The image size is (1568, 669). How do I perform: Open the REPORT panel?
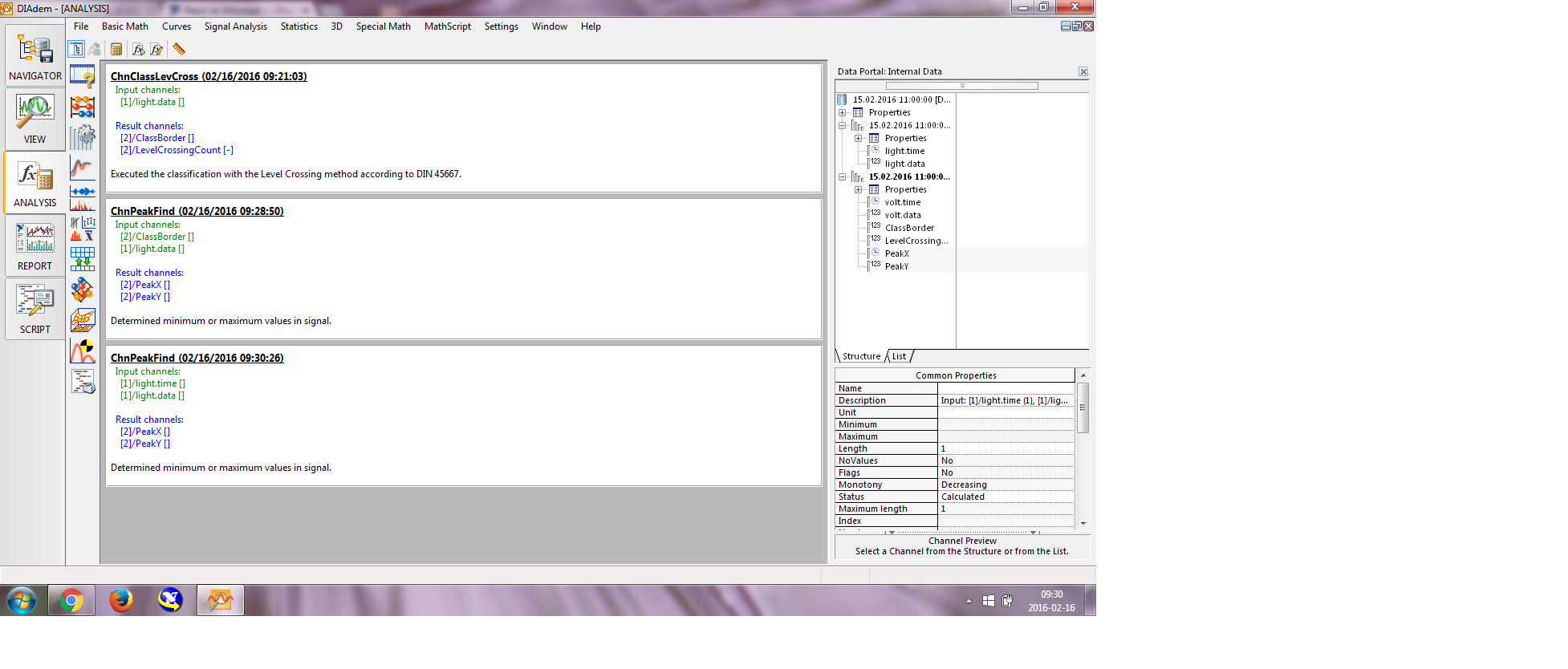coord(35,245)
